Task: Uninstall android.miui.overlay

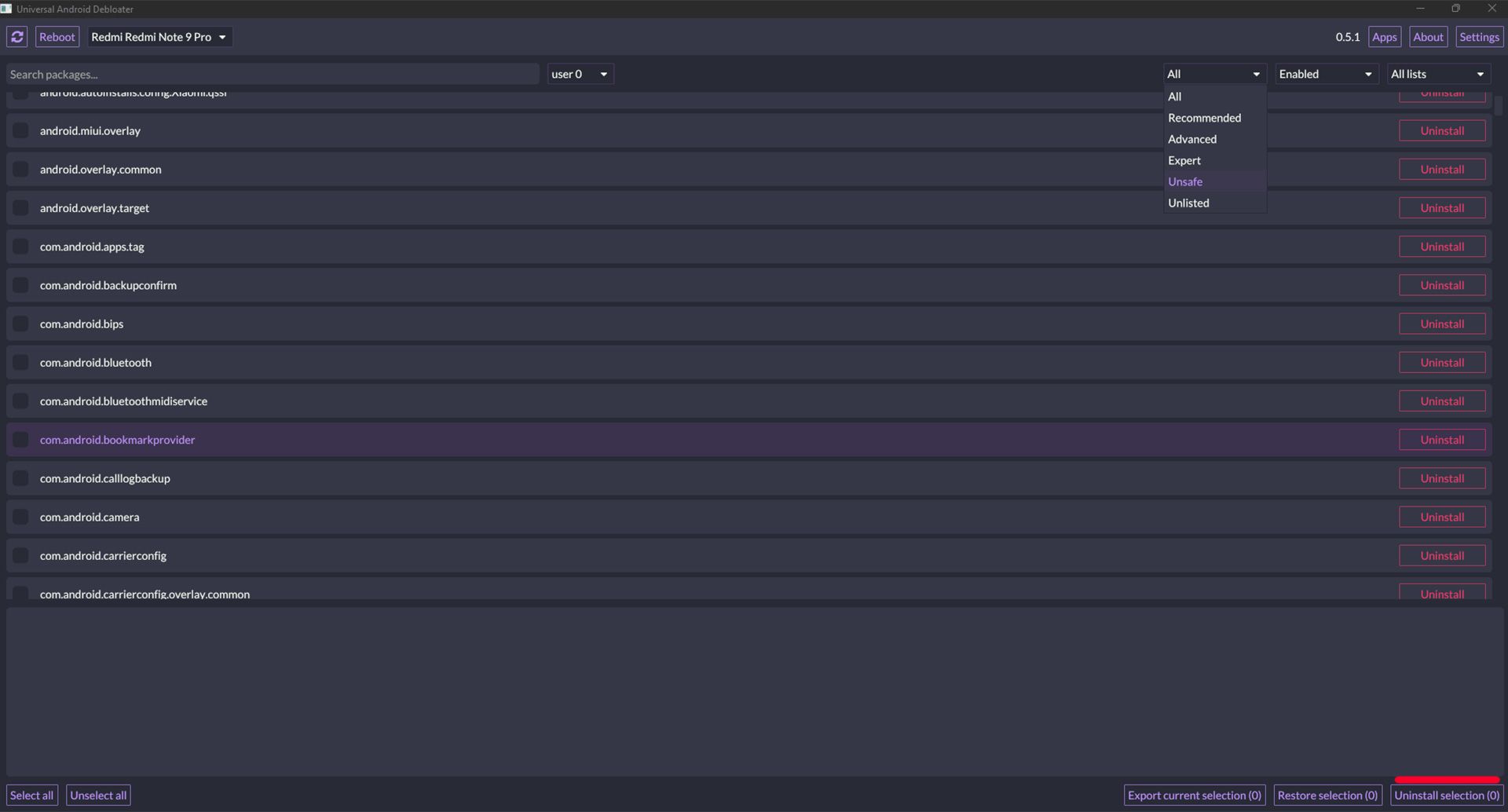Action: click(1442, 130)
